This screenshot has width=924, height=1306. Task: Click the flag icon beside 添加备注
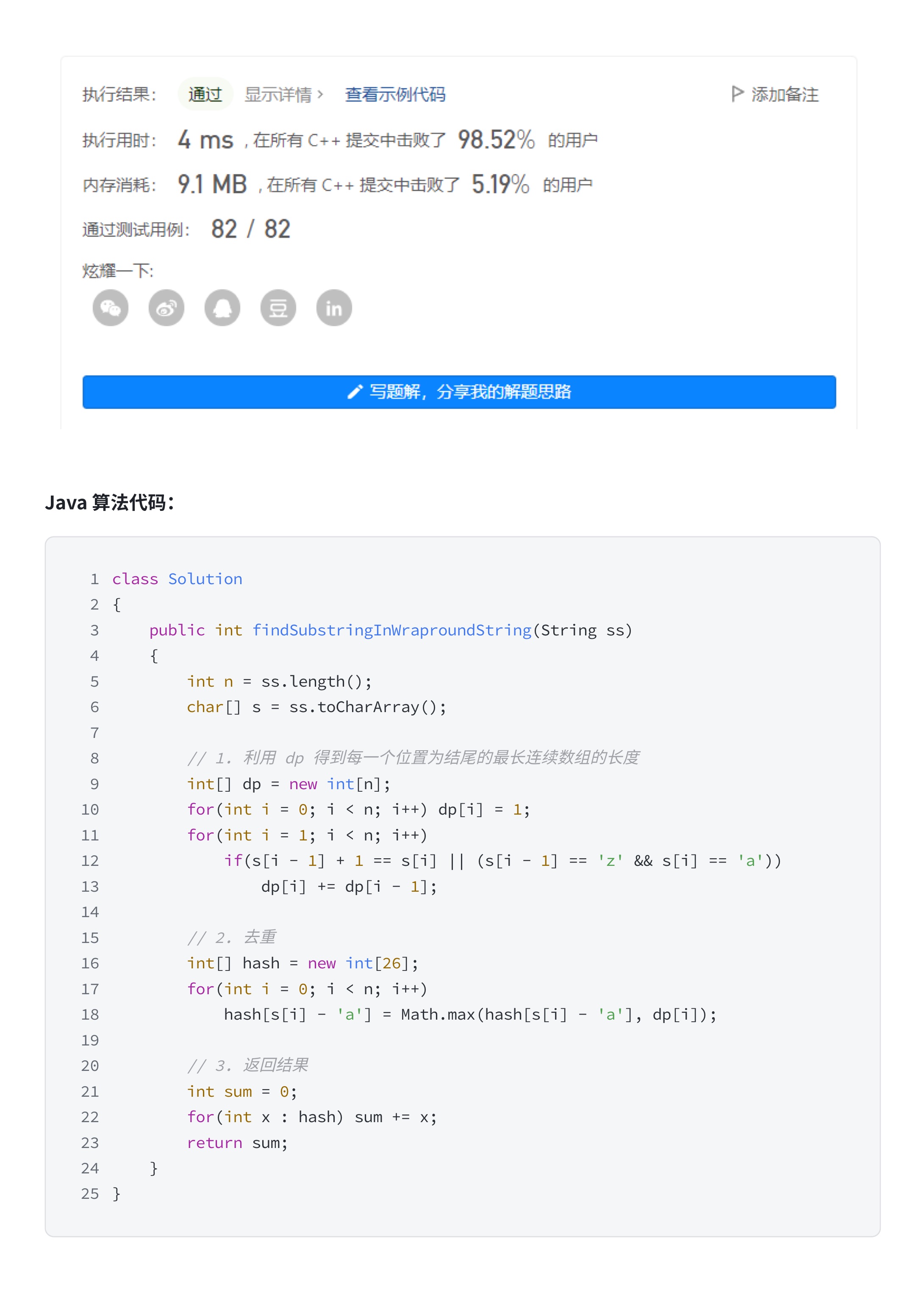click(737, 94)
